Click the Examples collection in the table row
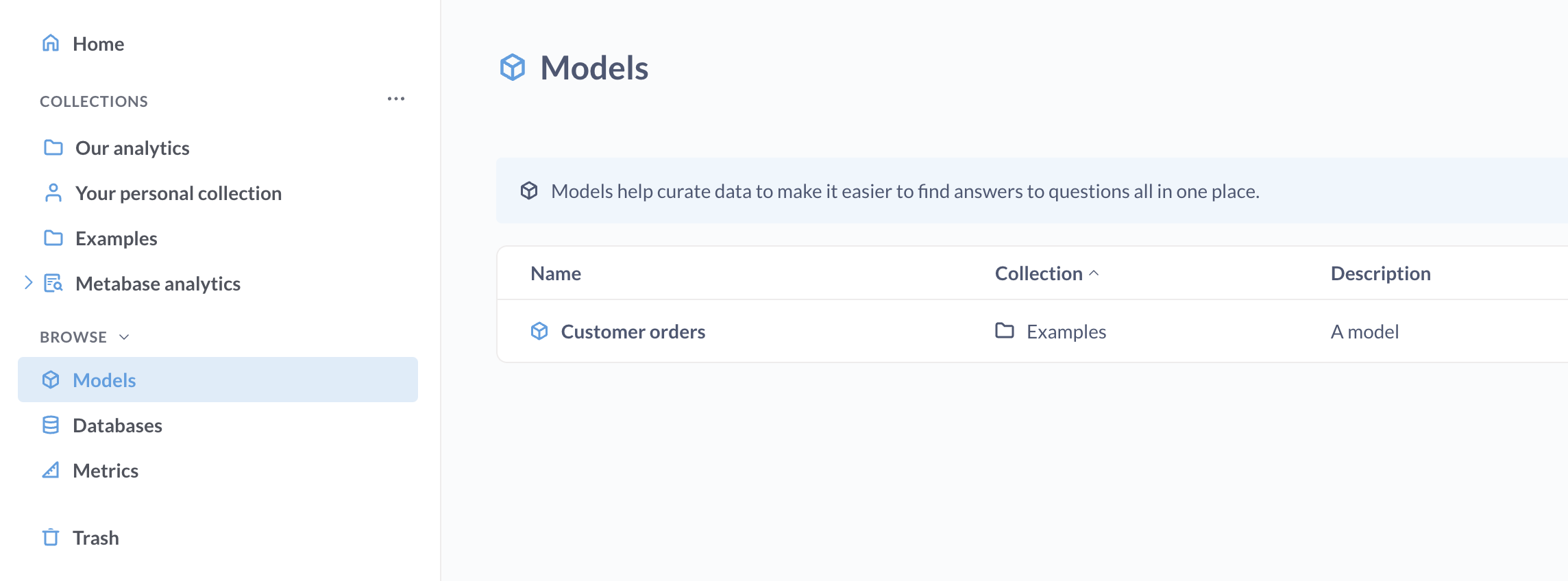The width and height of the screenshot is (1568, 581). pyautogui.click(x=1066, y=331)
